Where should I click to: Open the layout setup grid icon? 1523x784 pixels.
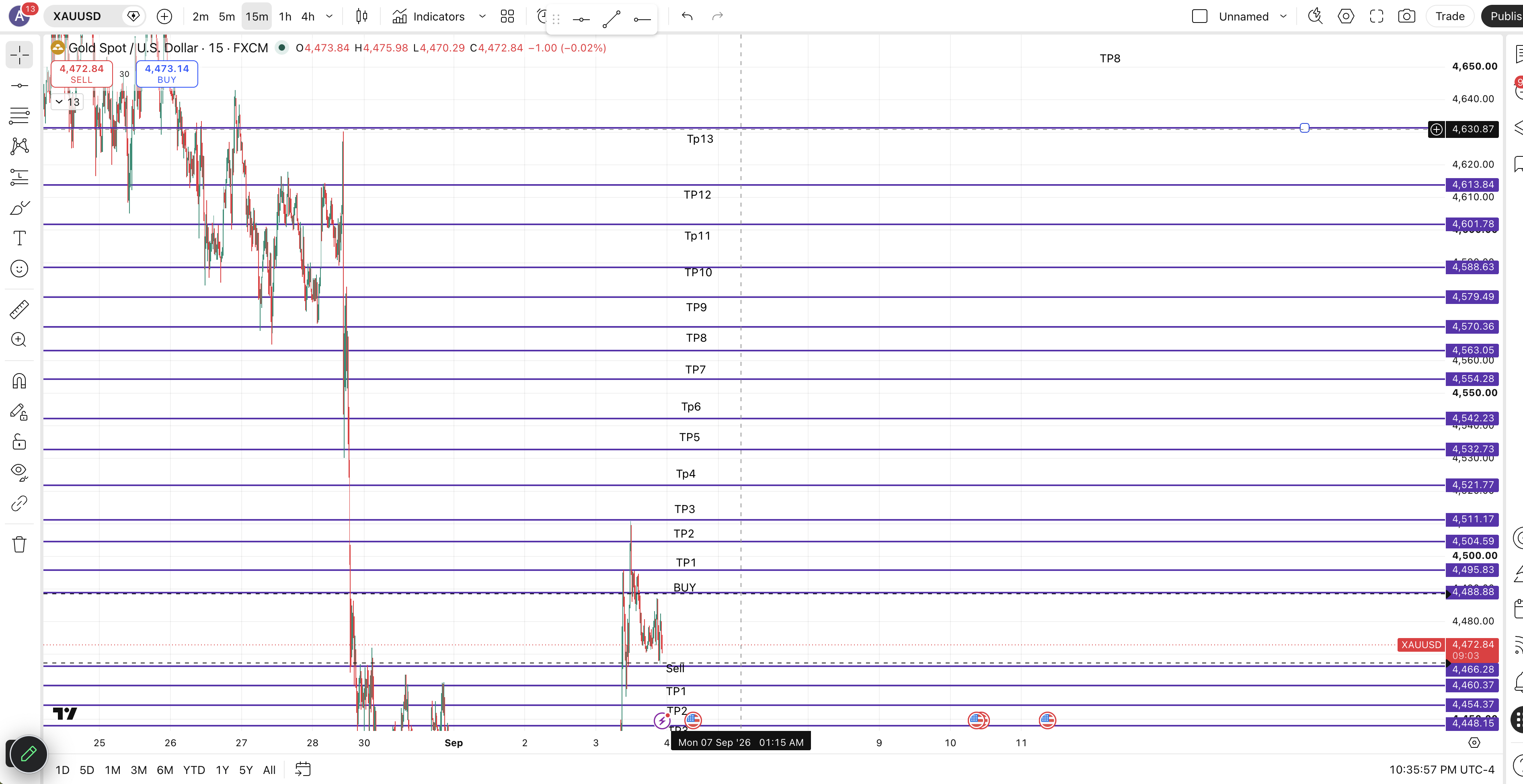click(x=507, y=16)
